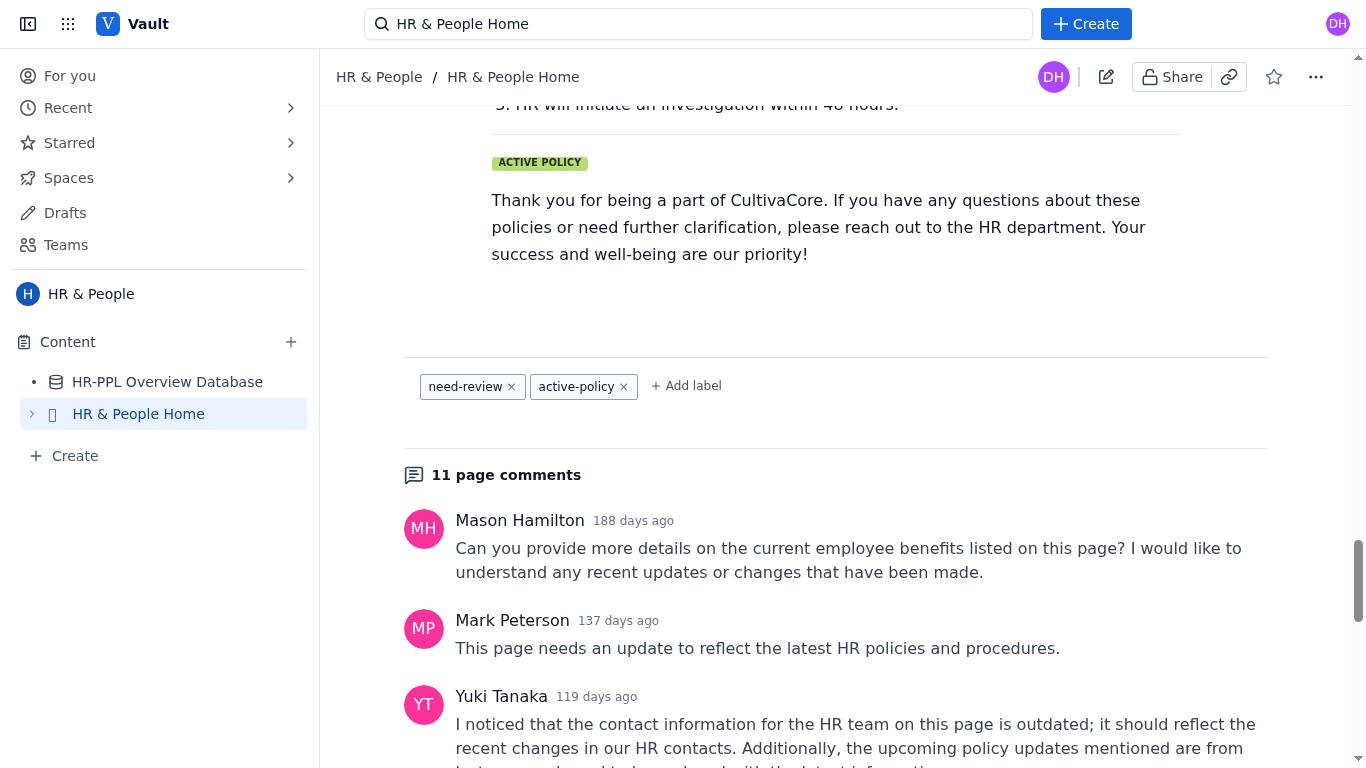This screenshot has height=768, width=1366.
Task: Open the app switcher grid
Action: click(68, 24)
